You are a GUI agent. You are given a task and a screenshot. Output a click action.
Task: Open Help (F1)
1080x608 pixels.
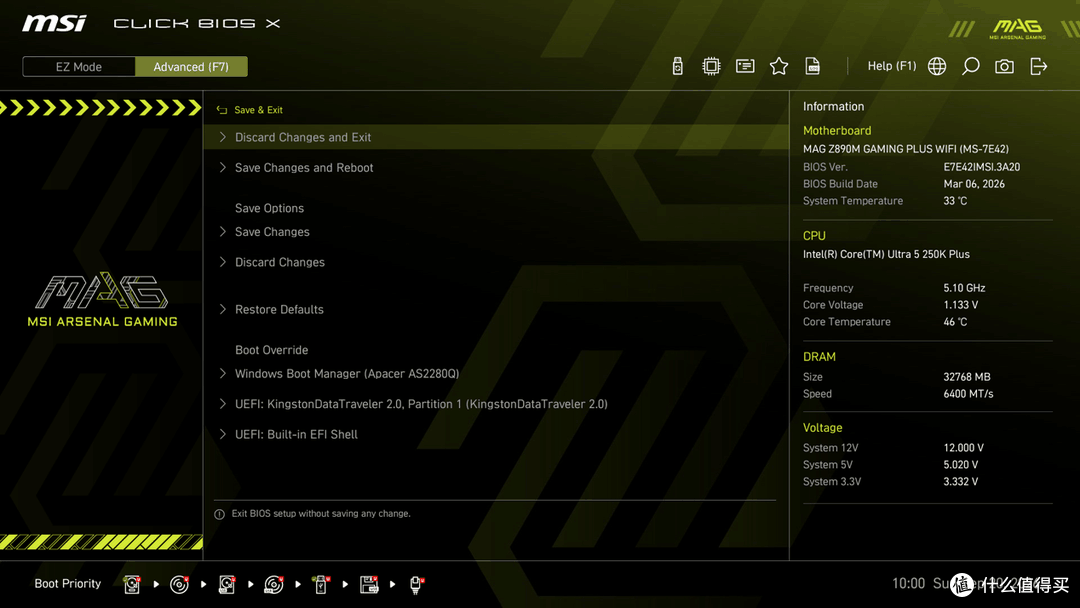tap(892, 66)
